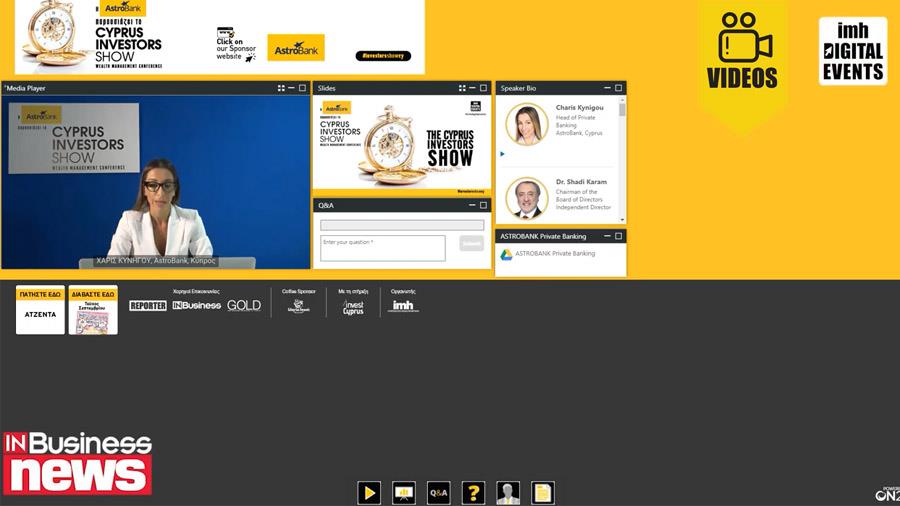The image size is (900, 506).
Task: Click the Submit button in Q&A panel
Action: click(471, 243)
